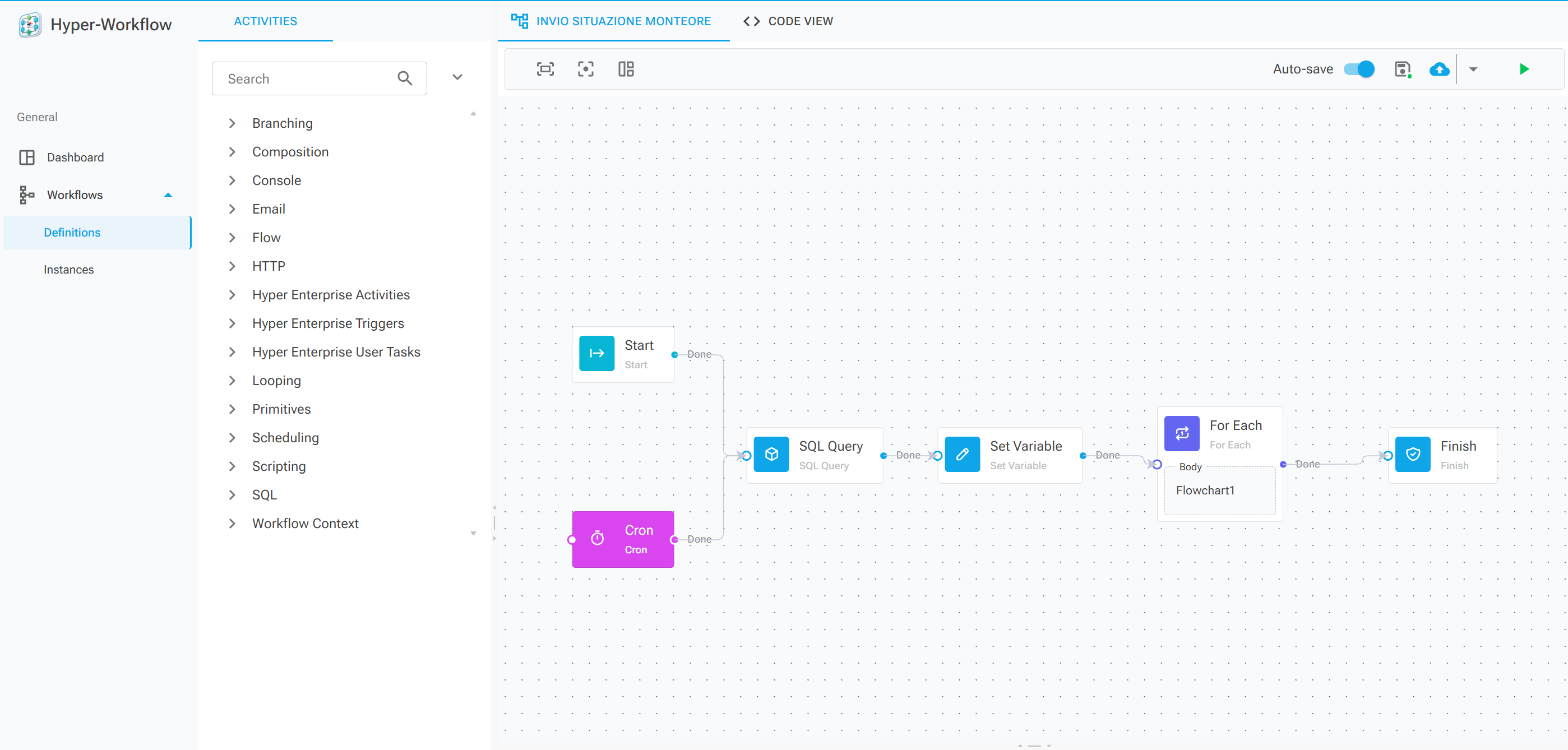Click the Cron node Done output port
1568x750 pixels.
[674, 539]
